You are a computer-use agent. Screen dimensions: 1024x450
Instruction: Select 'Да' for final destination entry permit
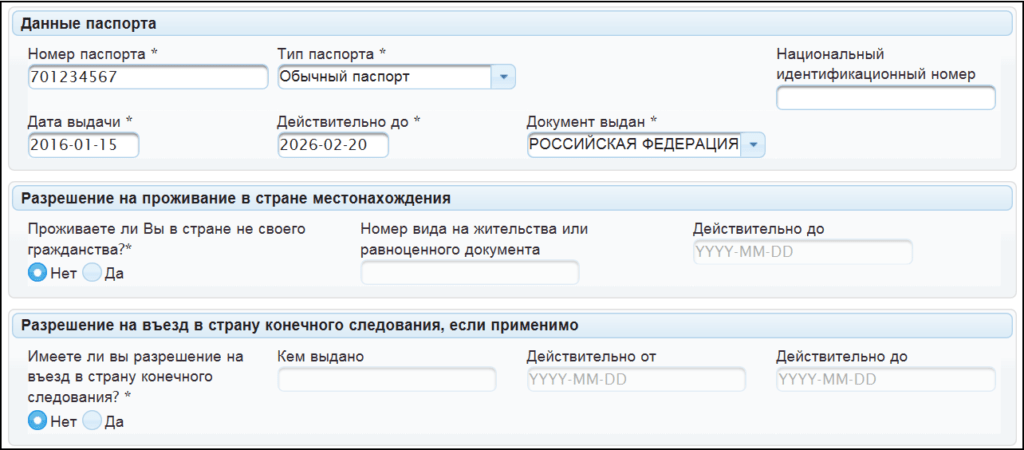pos(92,421)
